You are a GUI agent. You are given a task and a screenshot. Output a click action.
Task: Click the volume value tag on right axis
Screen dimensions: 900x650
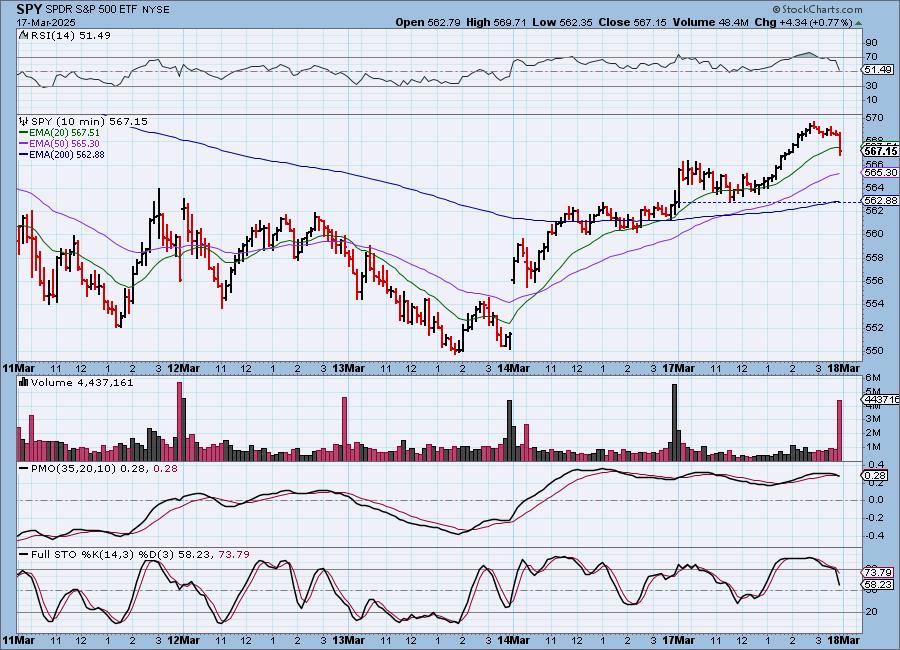pyautogui.click(x=881, y=399)
